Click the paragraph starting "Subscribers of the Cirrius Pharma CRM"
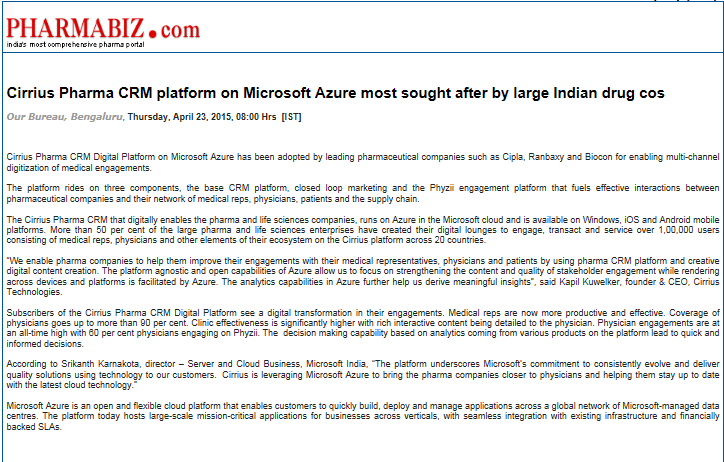Image resolution: width=724 pixels, height=462 pixels. [363, 328]
